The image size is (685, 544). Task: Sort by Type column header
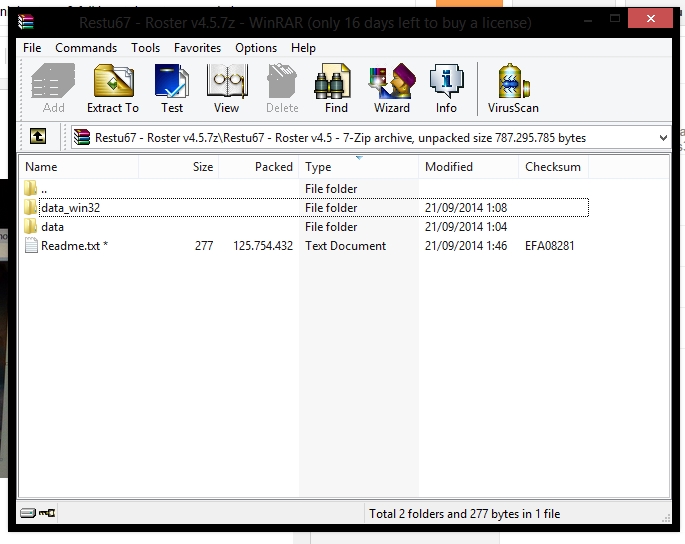click(359, 167)
